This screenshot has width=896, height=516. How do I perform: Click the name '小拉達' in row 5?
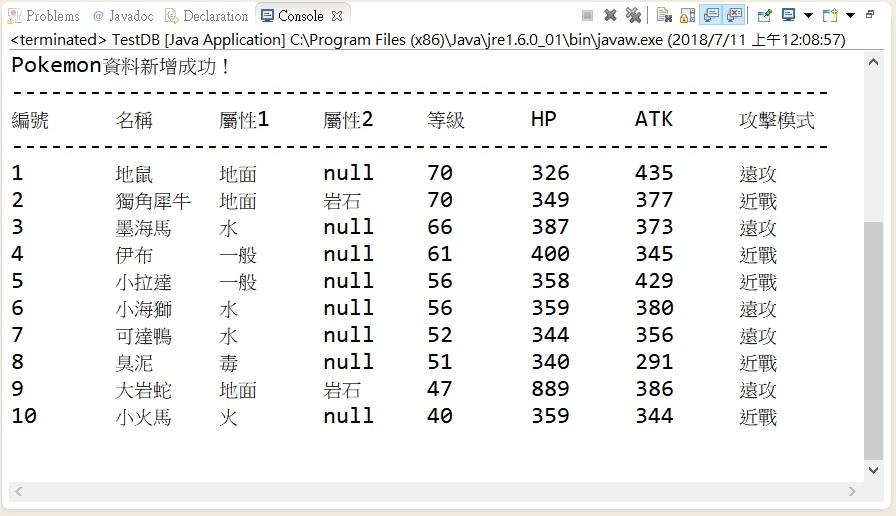[x=143, y=282]
